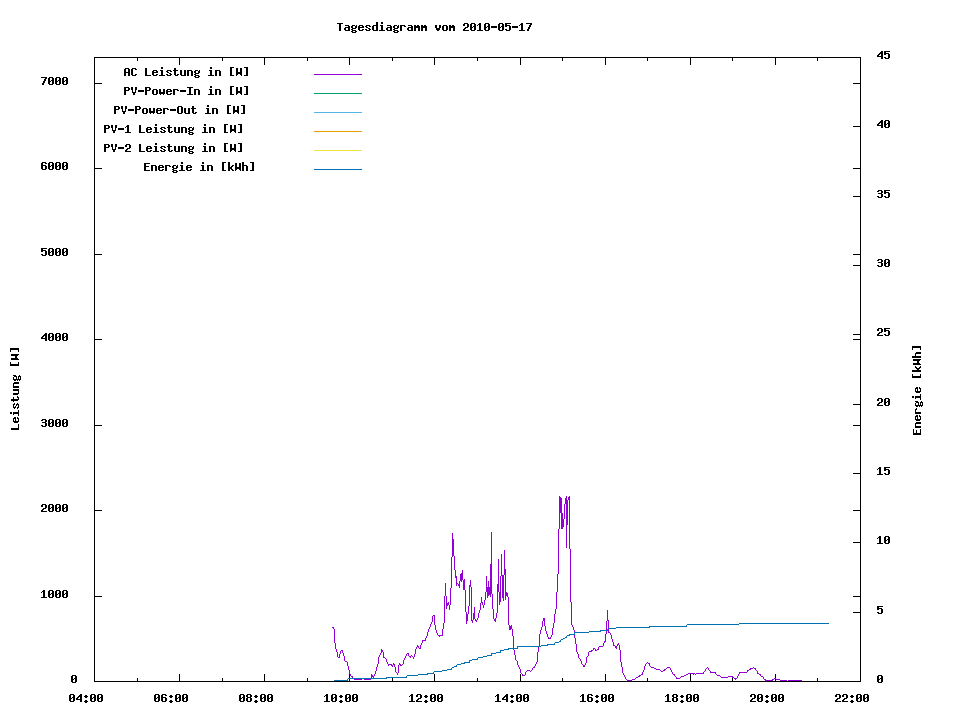Click the 45 value on right axis
Viewport: 960px width, 720px height.
point(884,55)
